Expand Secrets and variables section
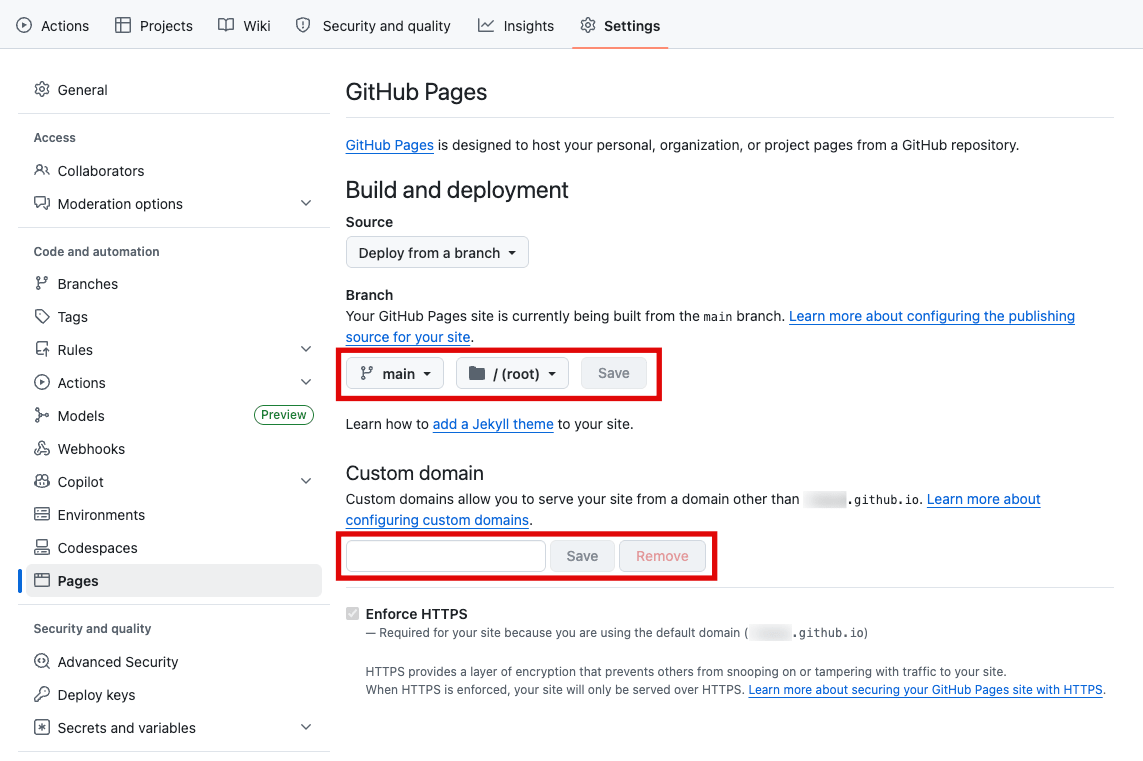 [x=306, y=727]
